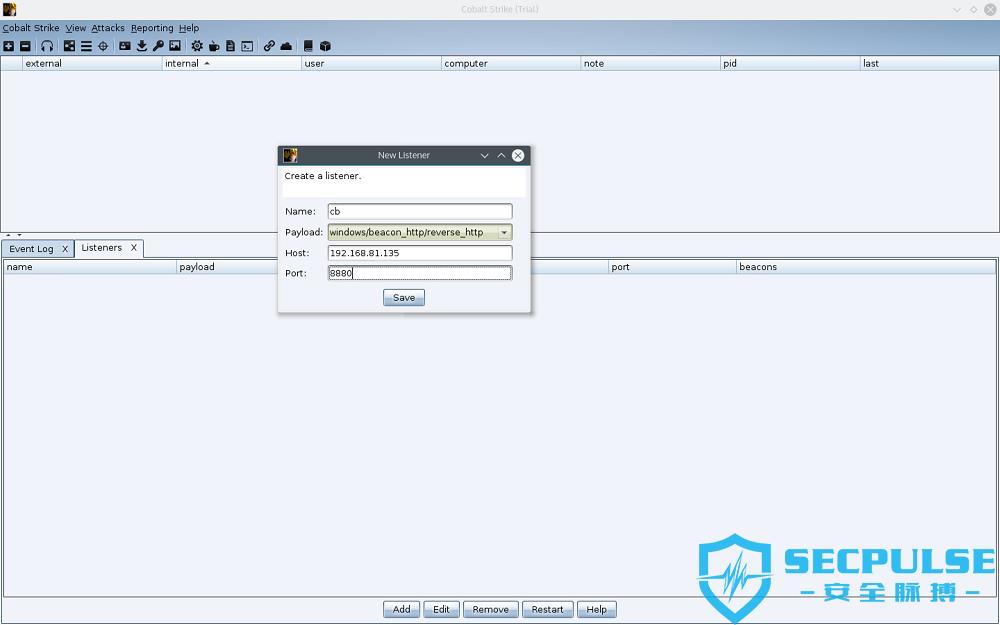Click the Edit listener button

point(441,609)
